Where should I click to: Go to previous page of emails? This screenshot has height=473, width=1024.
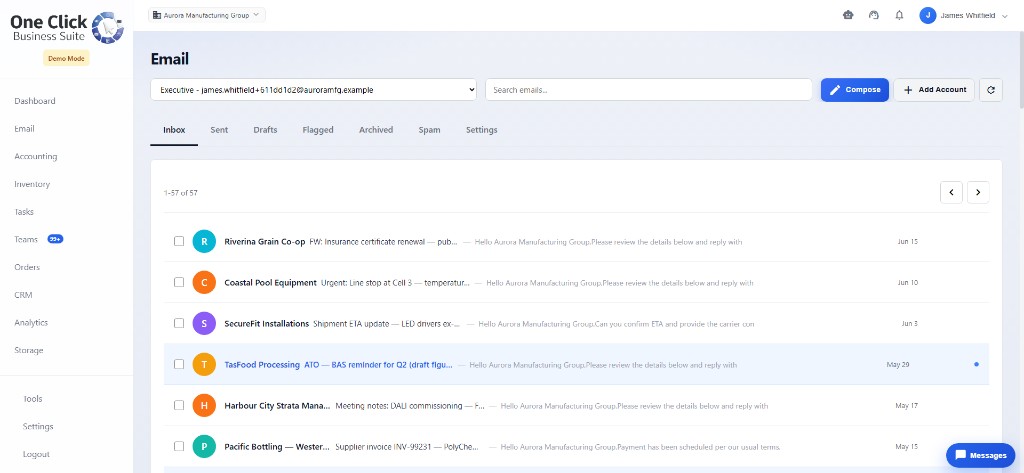pyautogui.click(x=952, y=192)
